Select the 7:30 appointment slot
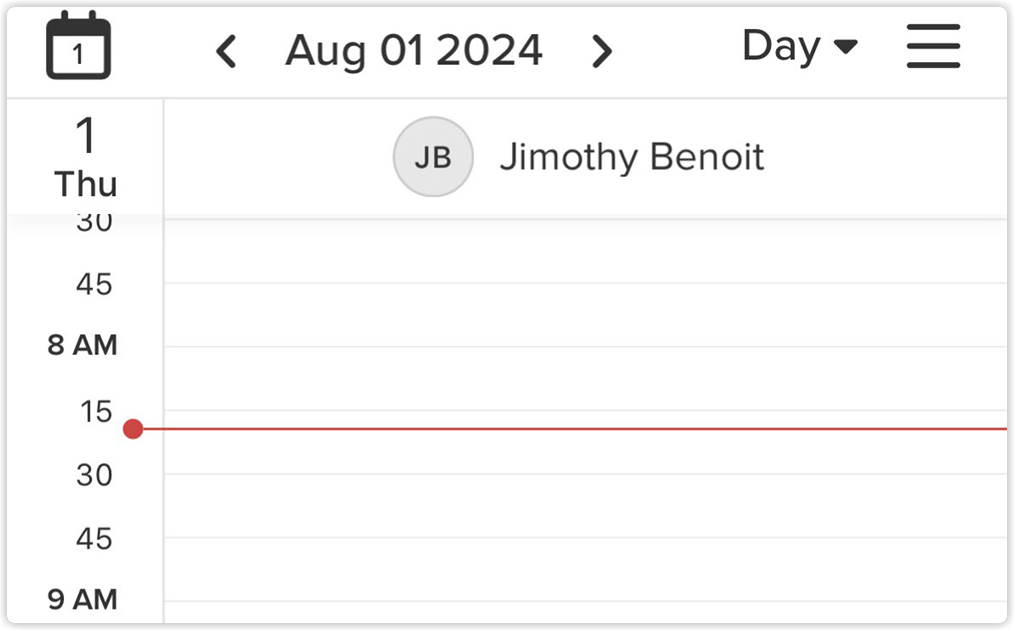Screen dimensions: 1015x631 click(585, 251)
